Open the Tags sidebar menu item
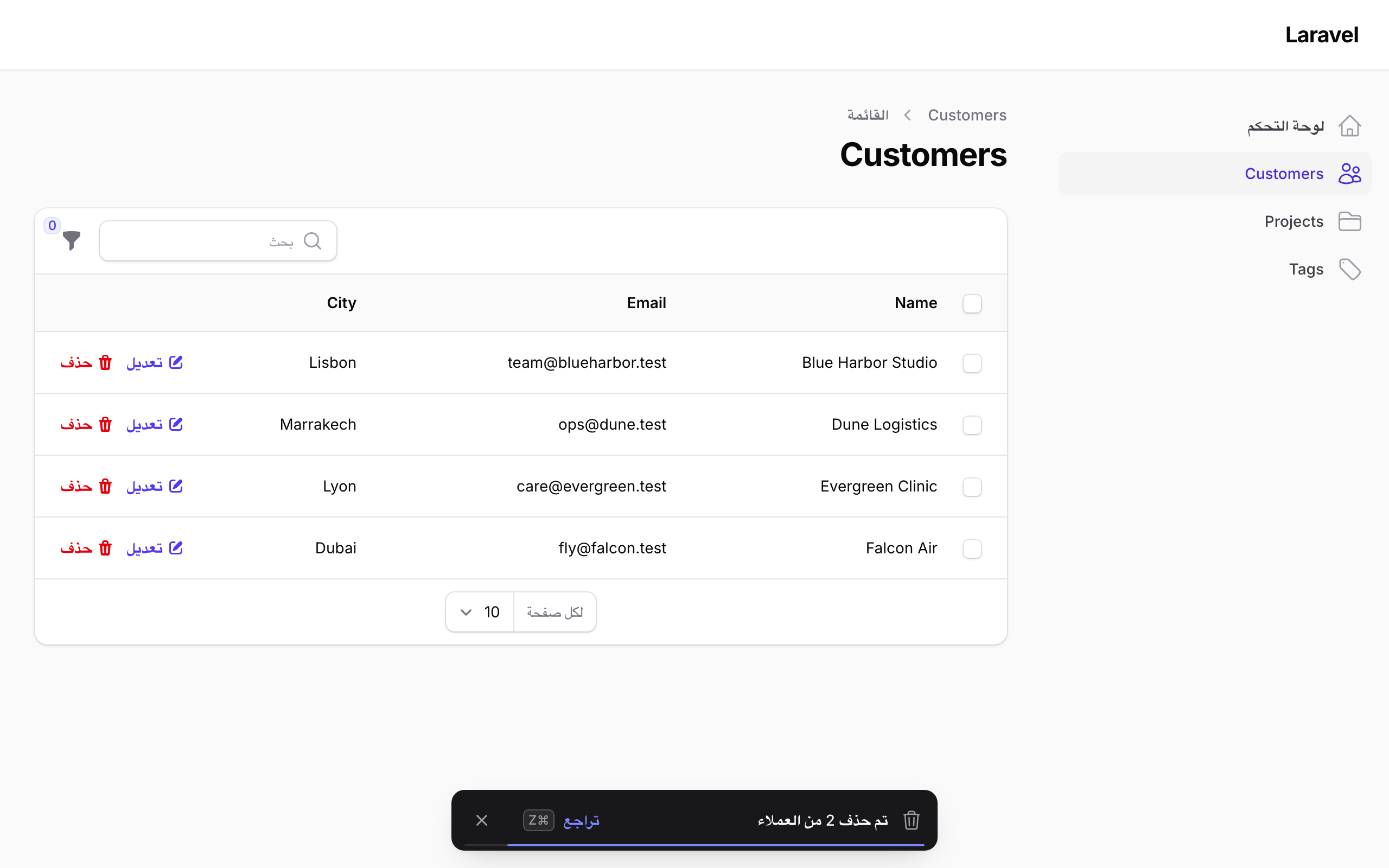1389x868 pixels. (1215, 269)
